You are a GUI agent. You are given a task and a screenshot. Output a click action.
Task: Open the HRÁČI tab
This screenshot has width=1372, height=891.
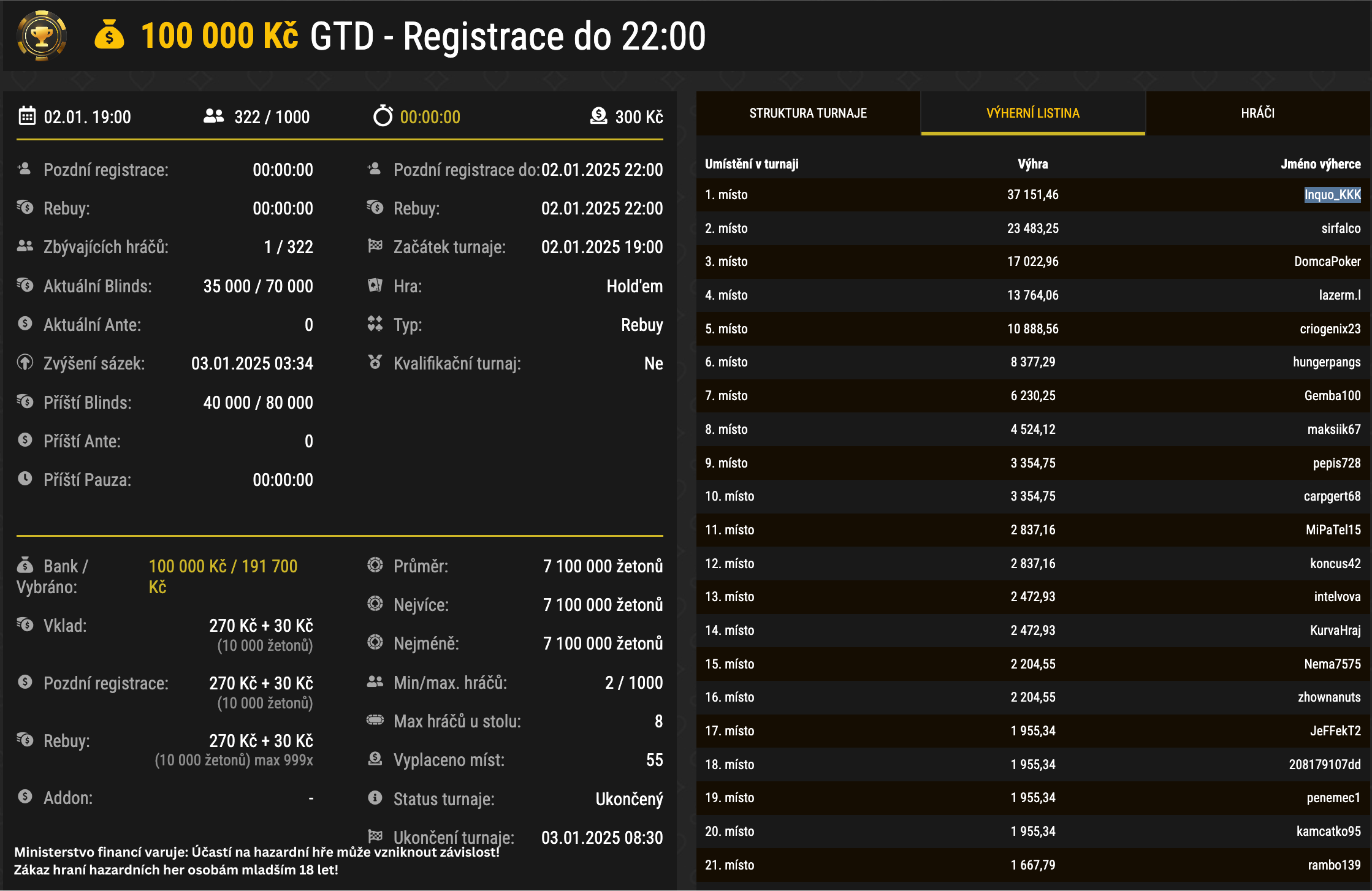[1258, 113]
